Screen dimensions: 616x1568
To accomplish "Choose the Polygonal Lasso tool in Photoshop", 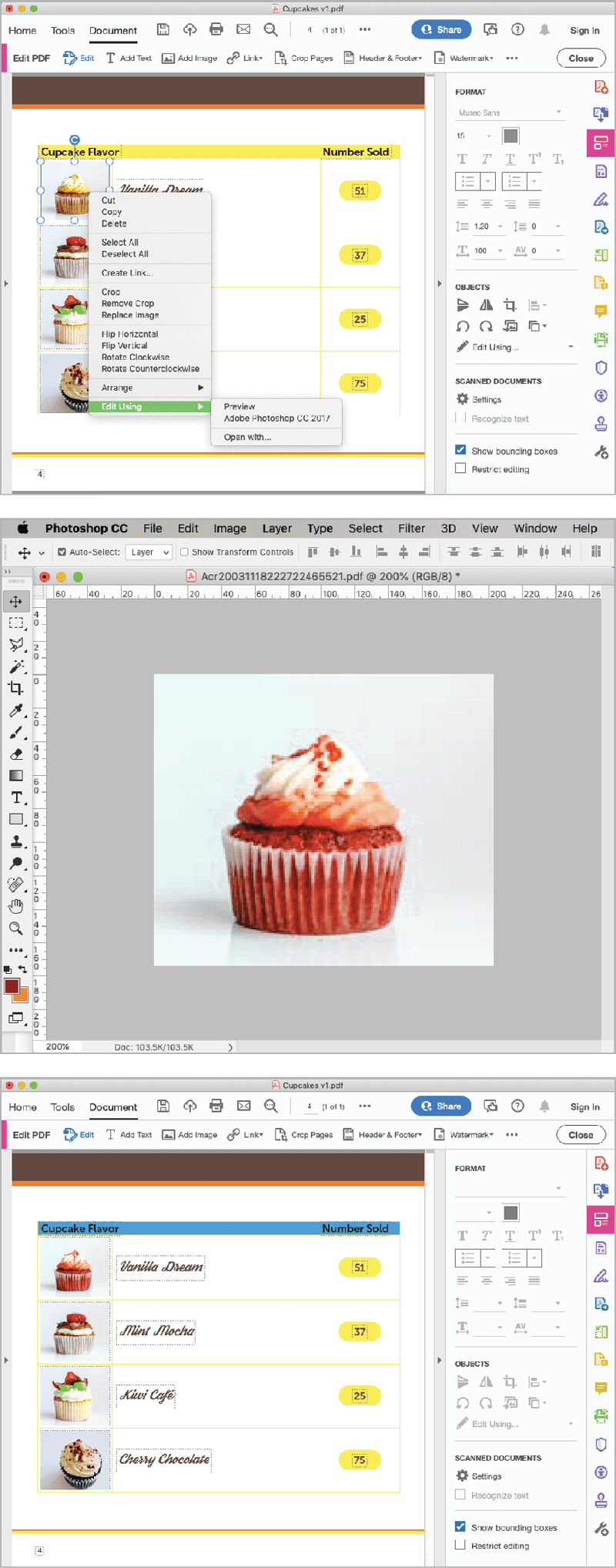I will [x=16, y=644].
